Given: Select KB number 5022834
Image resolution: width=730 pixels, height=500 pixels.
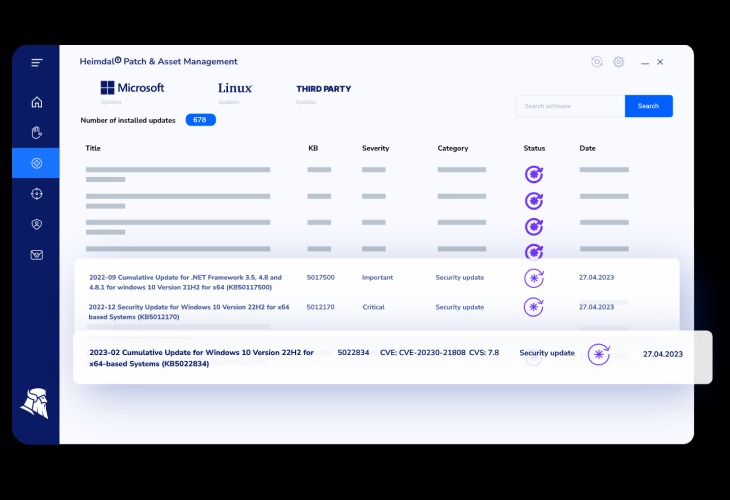Looking at the screenshot, I should point(353,353).
